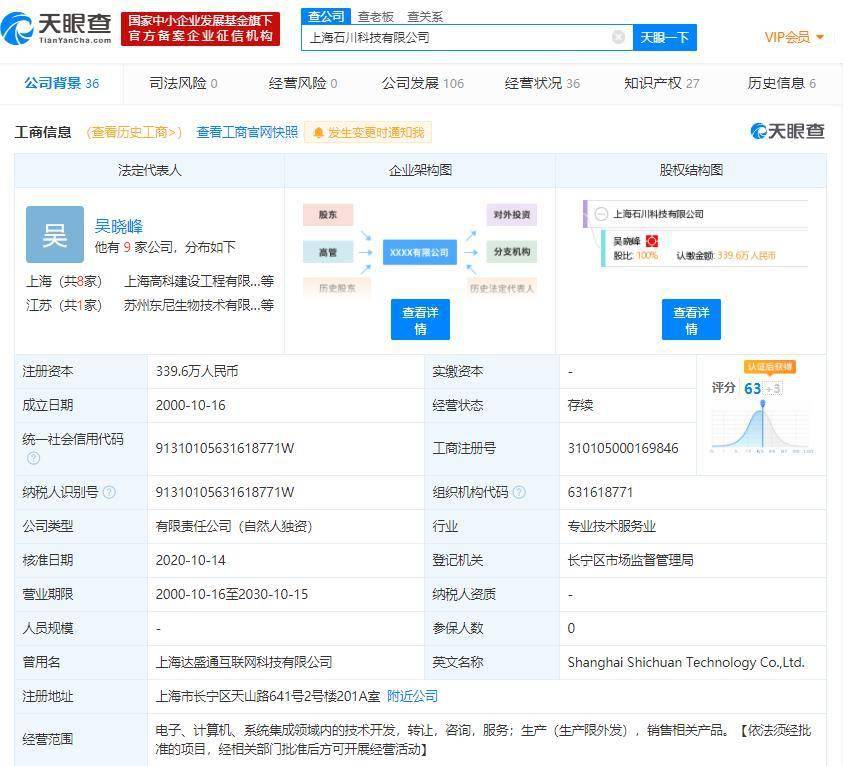Screen dimensions: 843x766
Task: Click 查看详情 under 企业架构图
Action: coord(420,319)
